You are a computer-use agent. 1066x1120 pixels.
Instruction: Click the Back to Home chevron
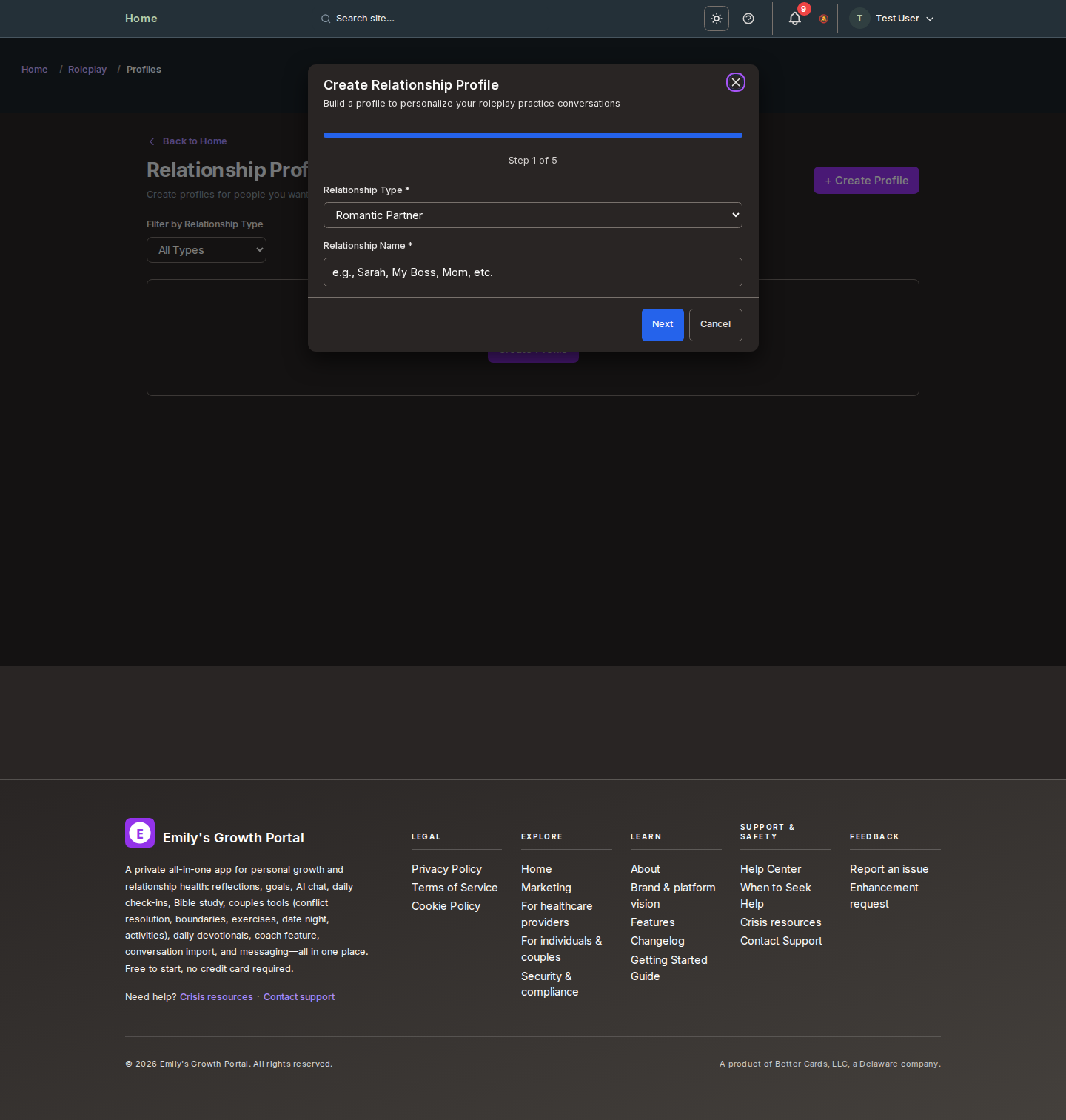coord(152,141)
